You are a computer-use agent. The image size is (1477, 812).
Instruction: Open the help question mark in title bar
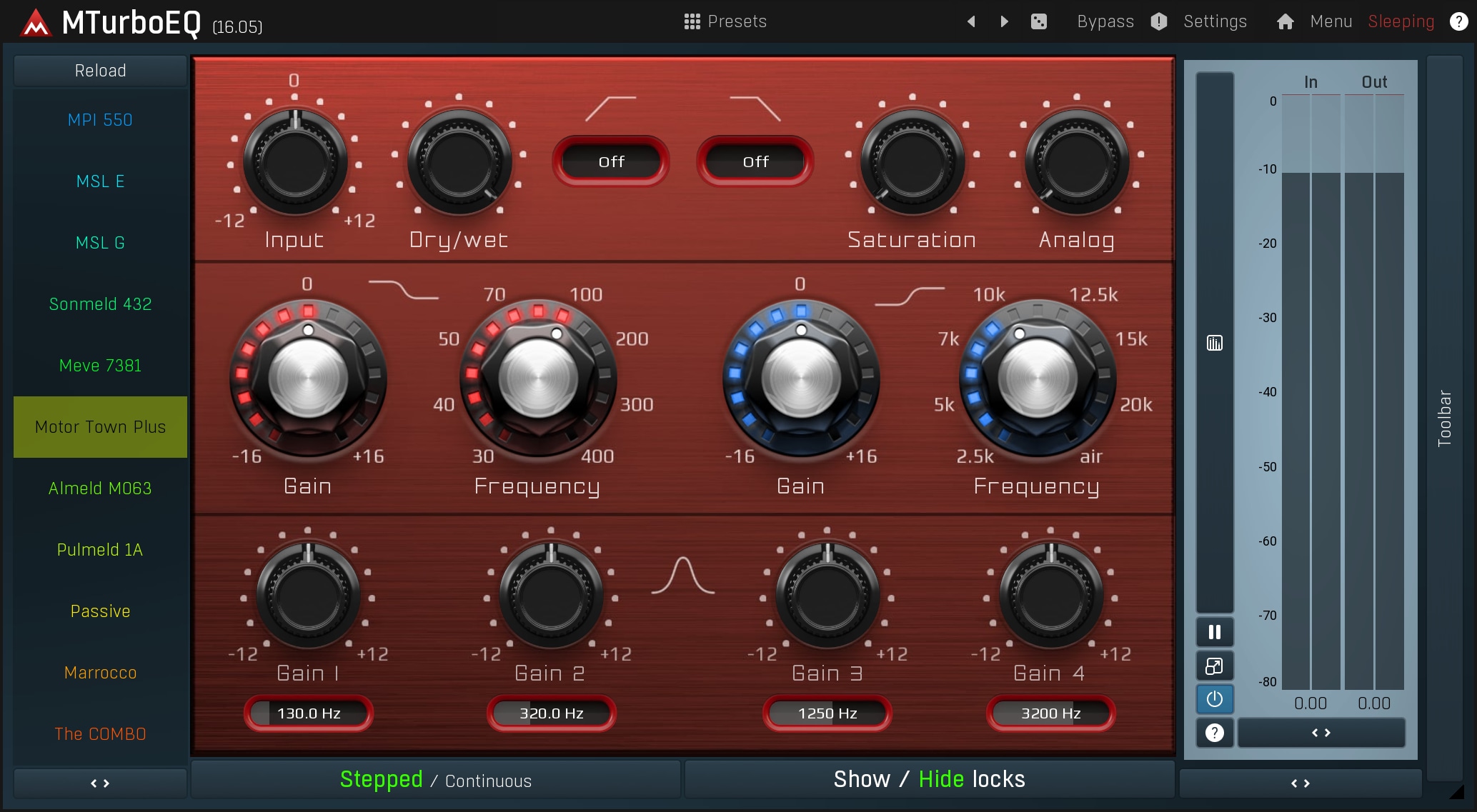(1458, 21)
